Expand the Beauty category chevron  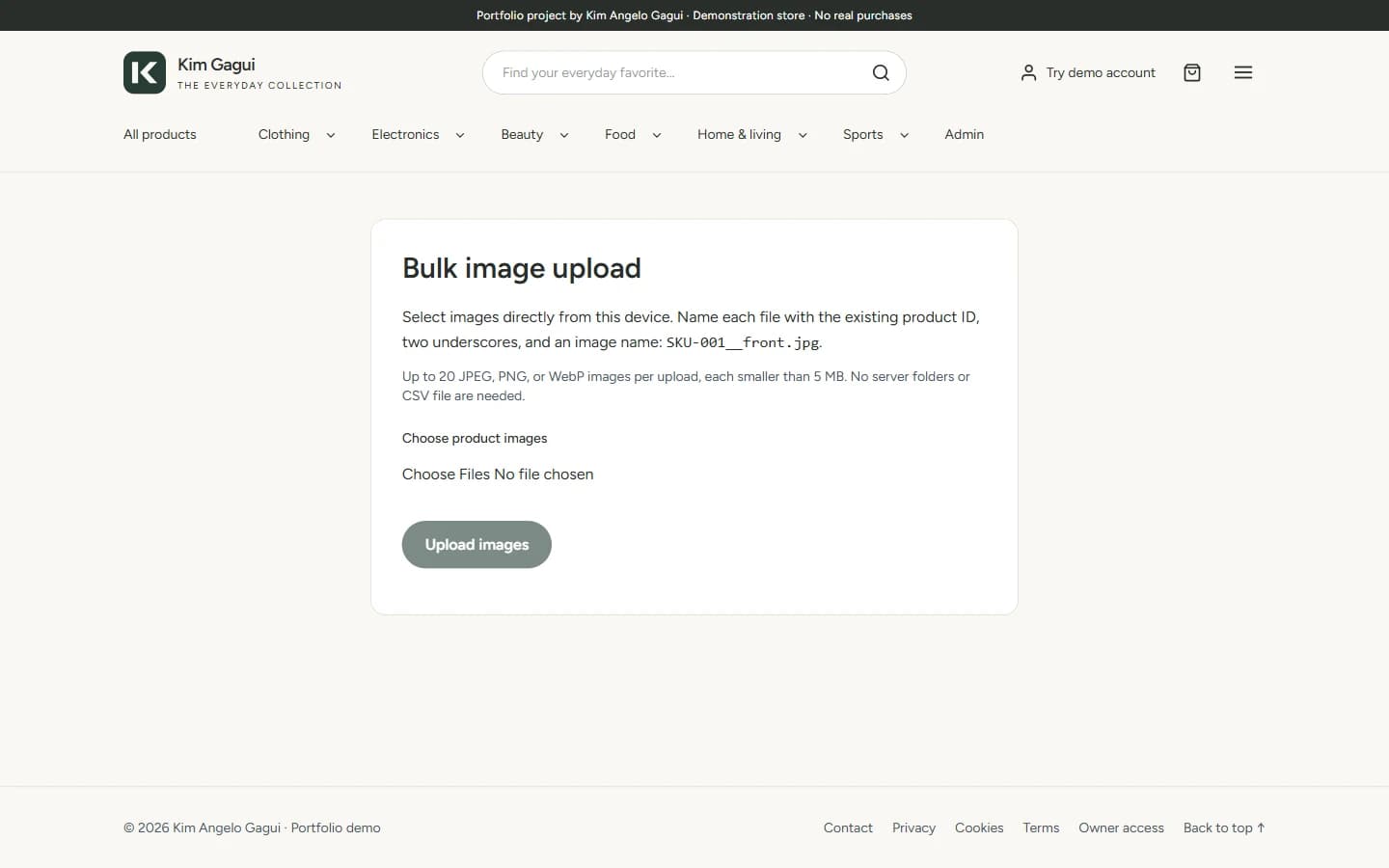[564, 135]
